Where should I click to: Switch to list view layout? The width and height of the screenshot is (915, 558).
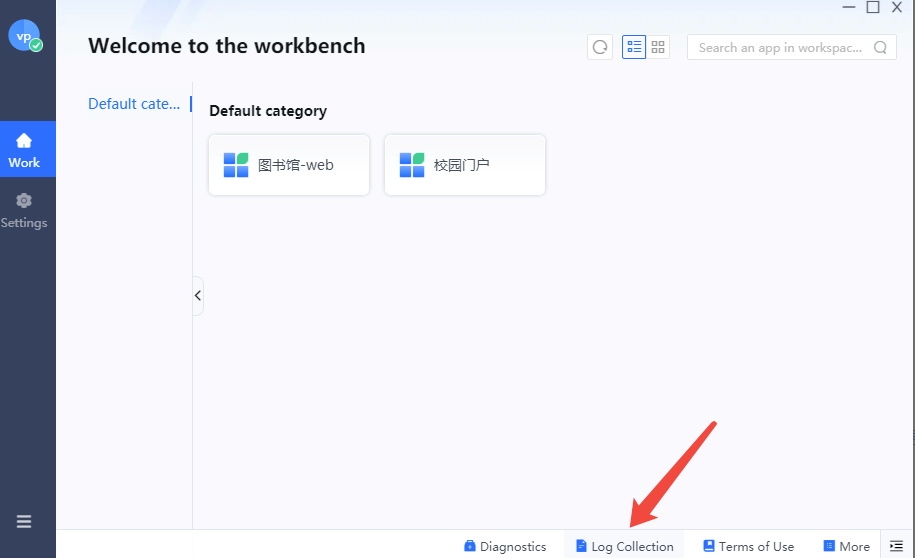[x=634, y=47]
